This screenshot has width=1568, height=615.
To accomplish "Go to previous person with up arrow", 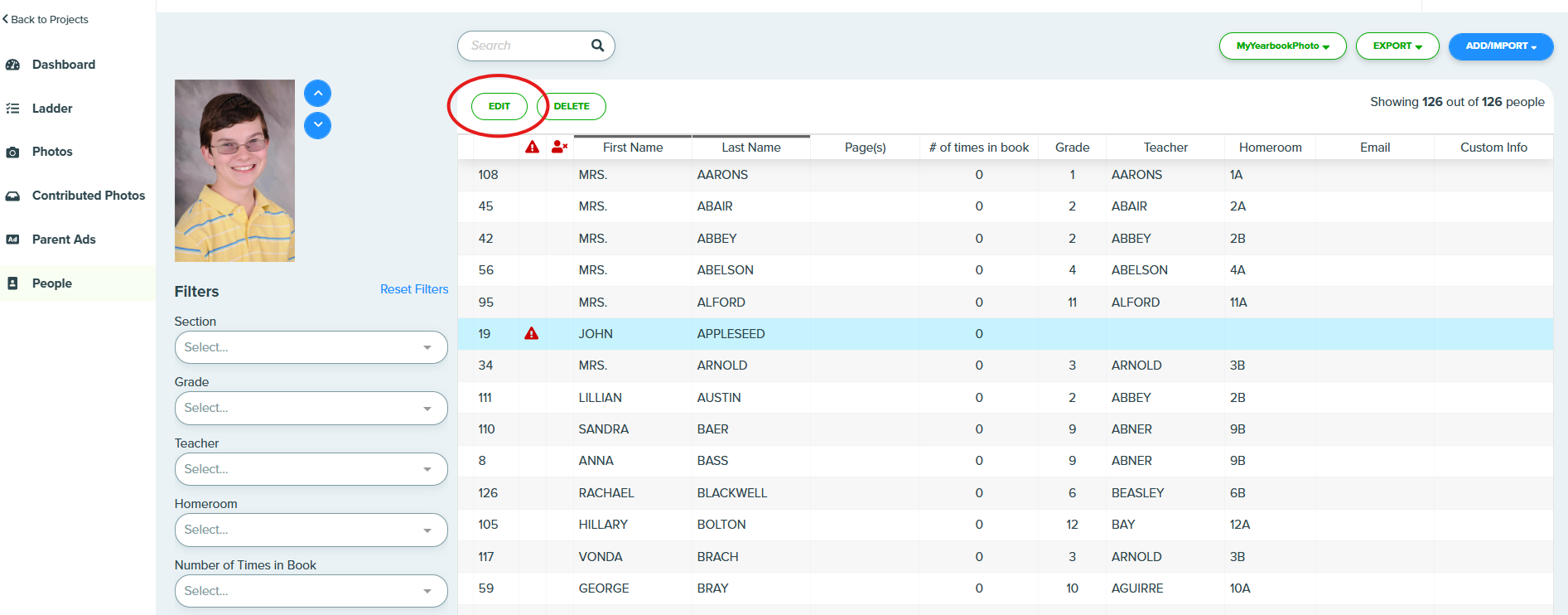I will 317,94.
